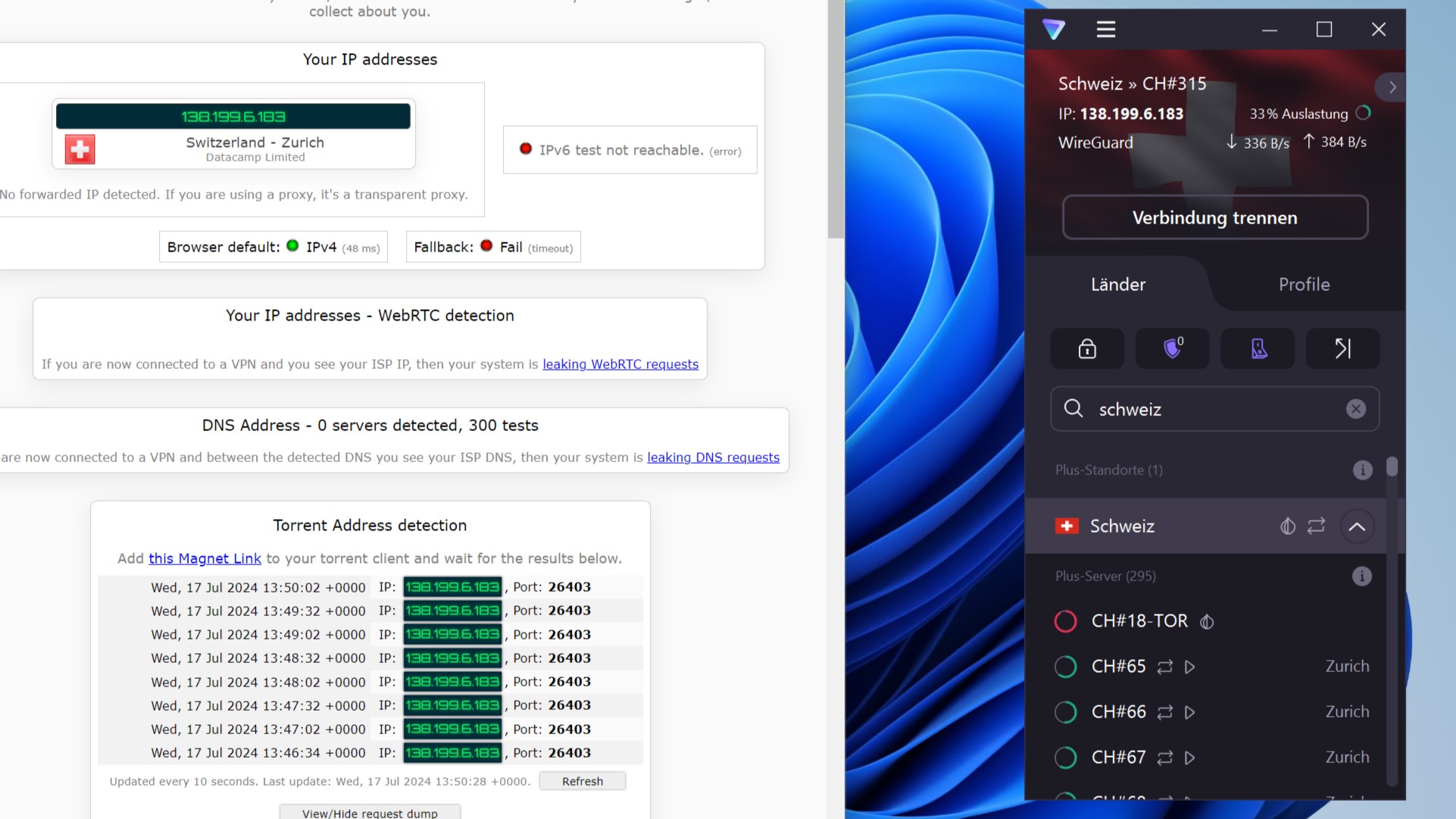
Task: Toggle the Port Forwarding arrow icon
Action: coord(1343,349)
